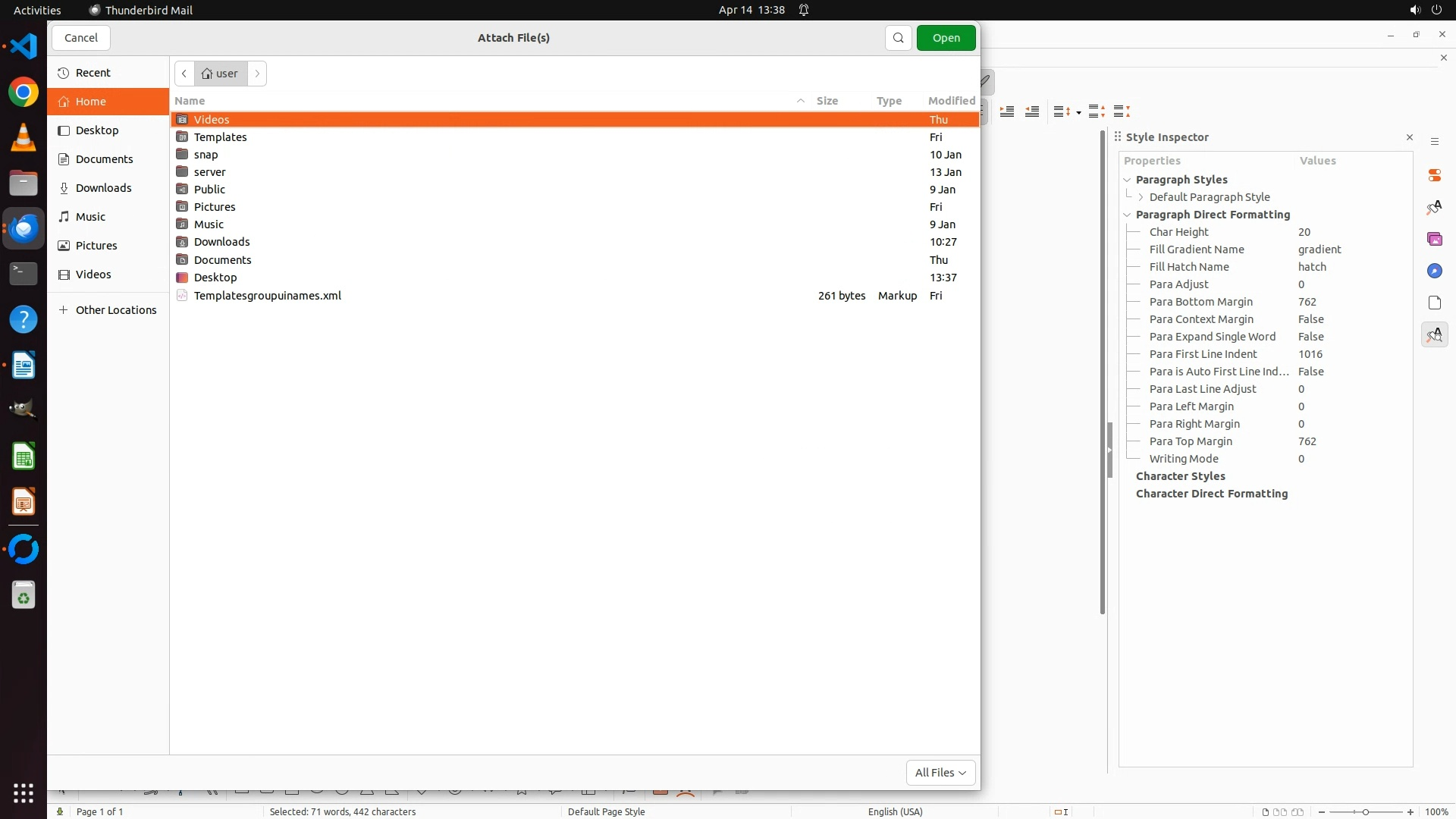Open sidebar settings hamburger menu

[1434, 142]
